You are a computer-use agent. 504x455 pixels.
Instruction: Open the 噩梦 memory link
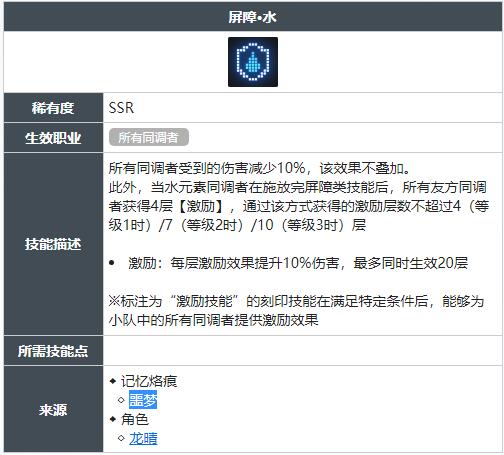[x=143, y=400]
